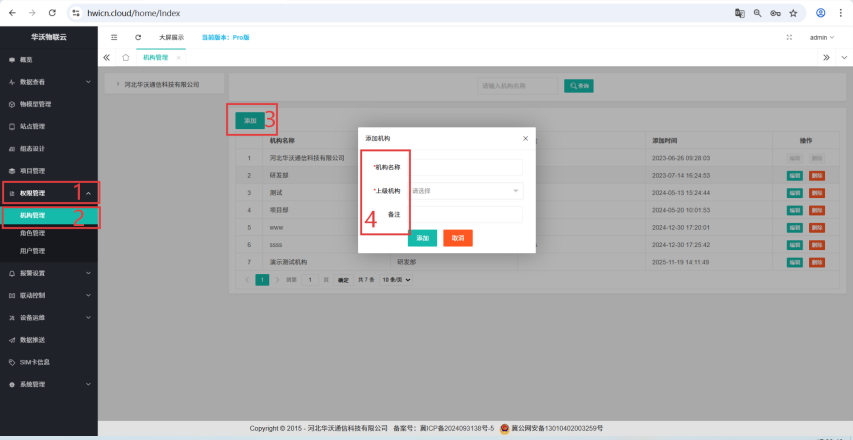Open the admin user dropdown
This screenshot has width=853, height=440.
tap(822, 37)
